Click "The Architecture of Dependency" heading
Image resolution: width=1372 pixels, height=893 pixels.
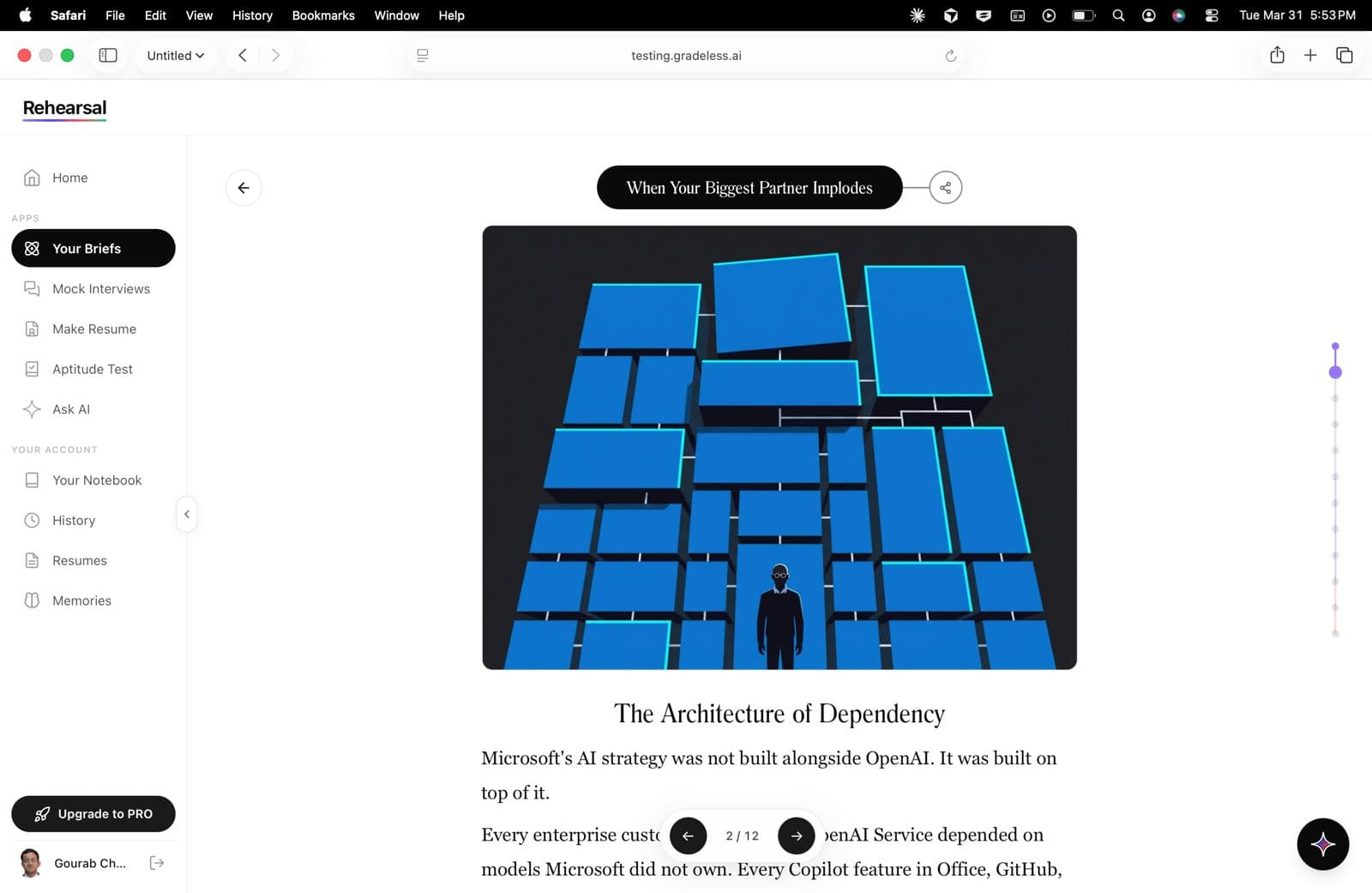(x=779, y=714)
